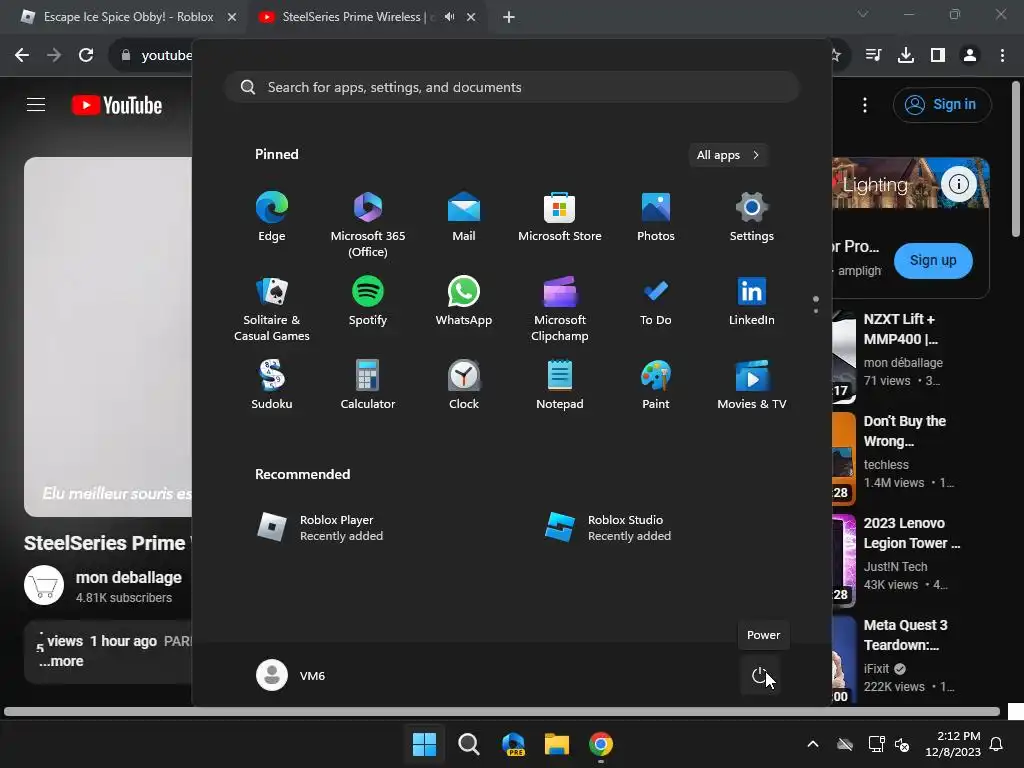Open the Mail app

point(464,217)
